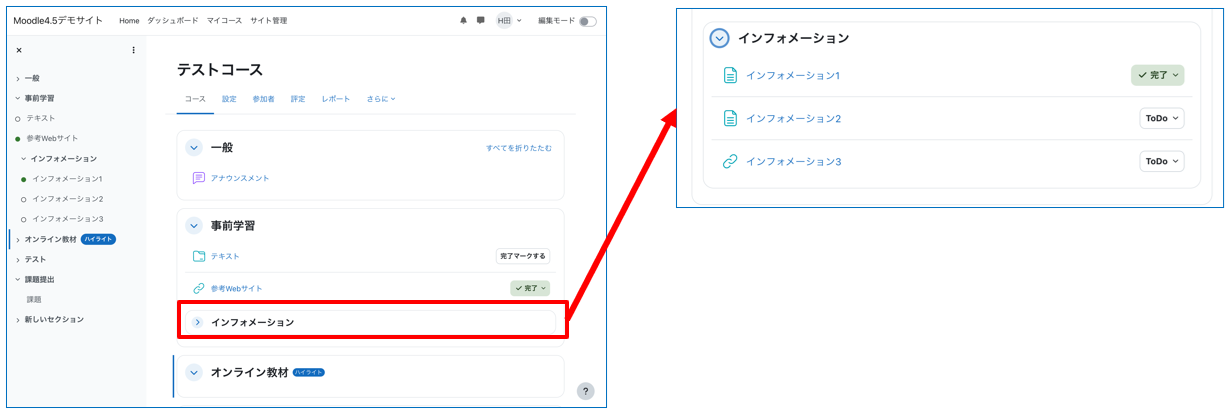
Task: Click the テキスト folder icon in 事前学習
Action: click(198, 257)
